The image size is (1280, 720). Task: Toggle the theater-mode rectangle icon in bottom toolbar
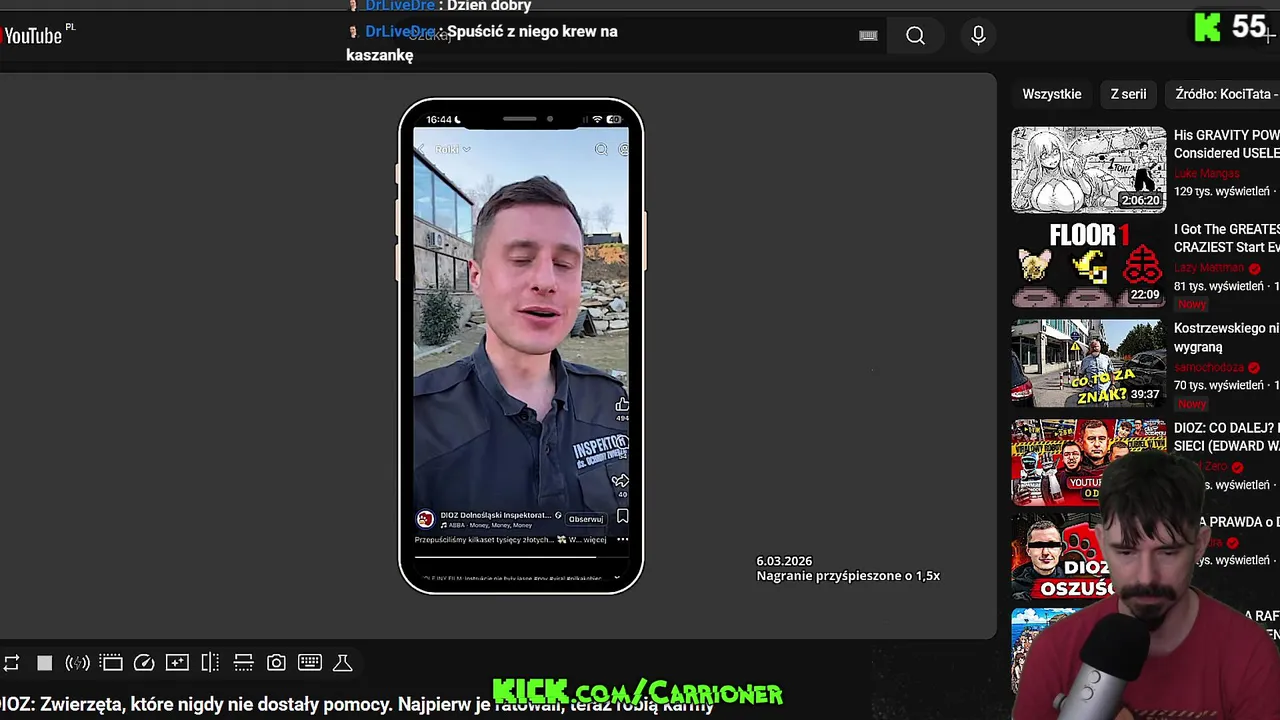(111, 663)
